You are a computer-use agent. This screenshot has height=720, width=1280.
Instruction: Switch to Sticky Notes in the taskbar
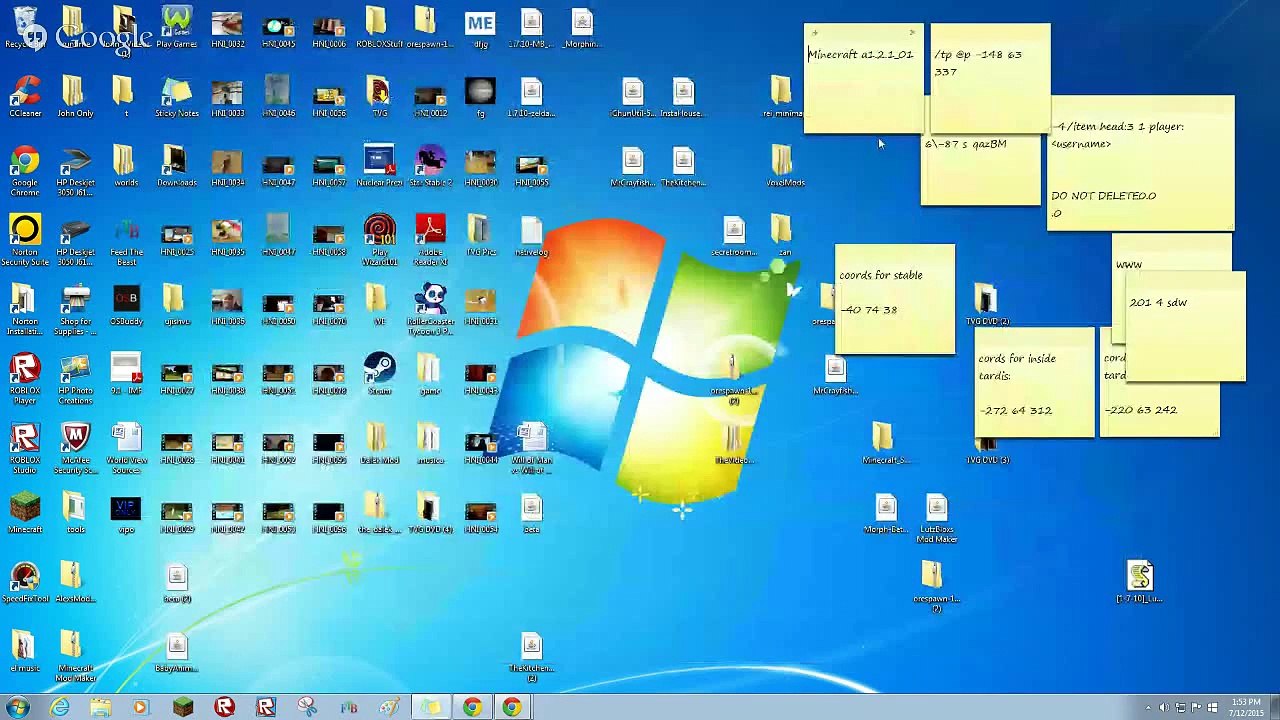tap(430, 707)
